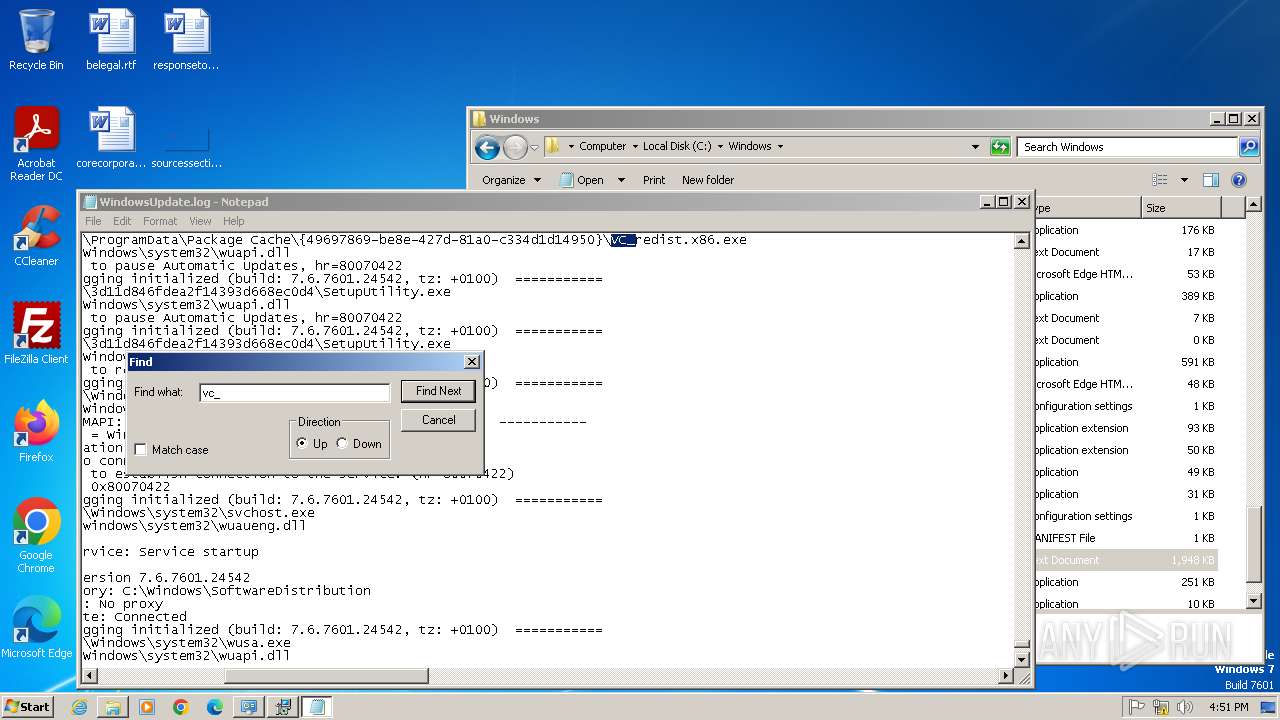Open corecorpora... document on desktop

[111, 138]
